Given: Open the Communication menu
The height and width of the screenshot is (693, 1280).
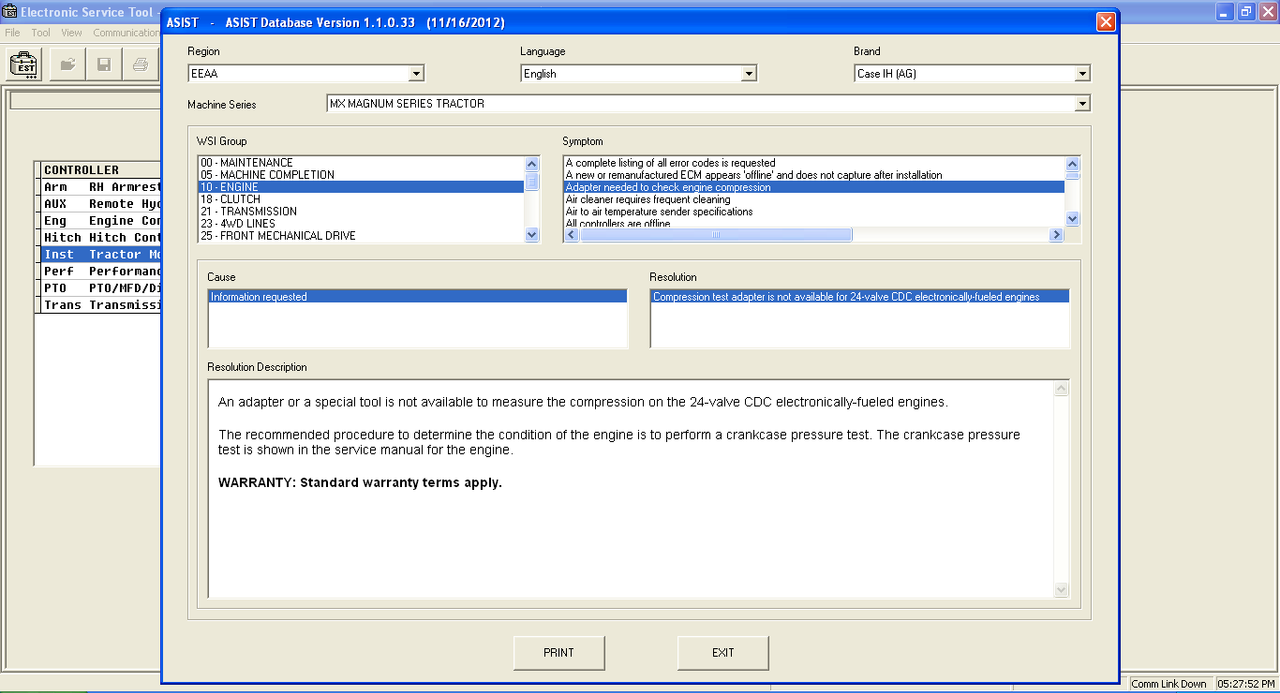Looking at the screenshot, I should click(126, 33).
